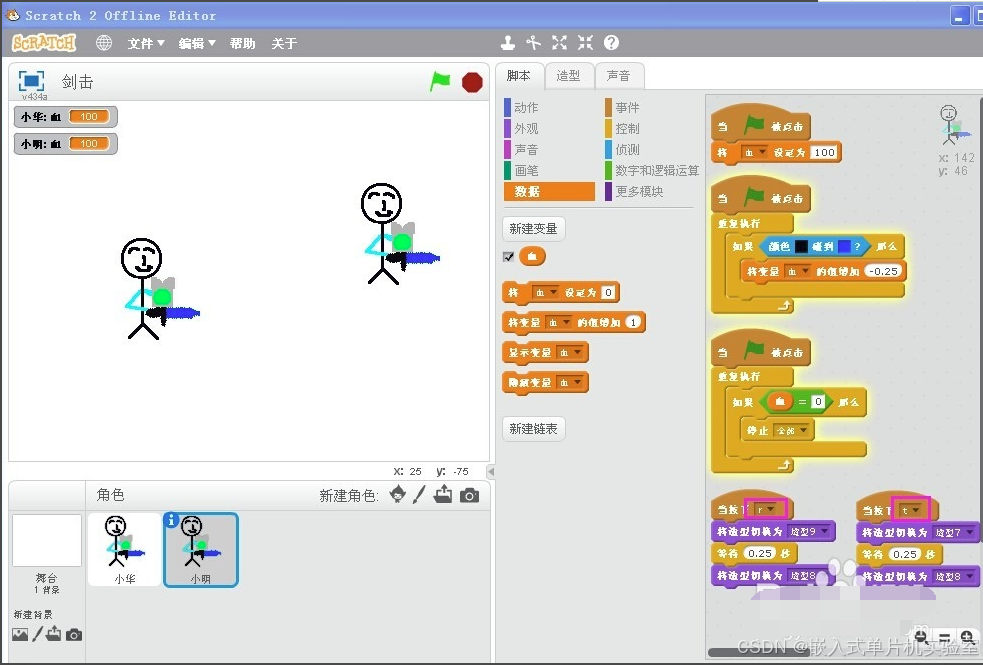This screenshot has width=983, height=665.
Task: Create a new sprite from the camera
Action: pyautogui.click(x=469, y=496)
